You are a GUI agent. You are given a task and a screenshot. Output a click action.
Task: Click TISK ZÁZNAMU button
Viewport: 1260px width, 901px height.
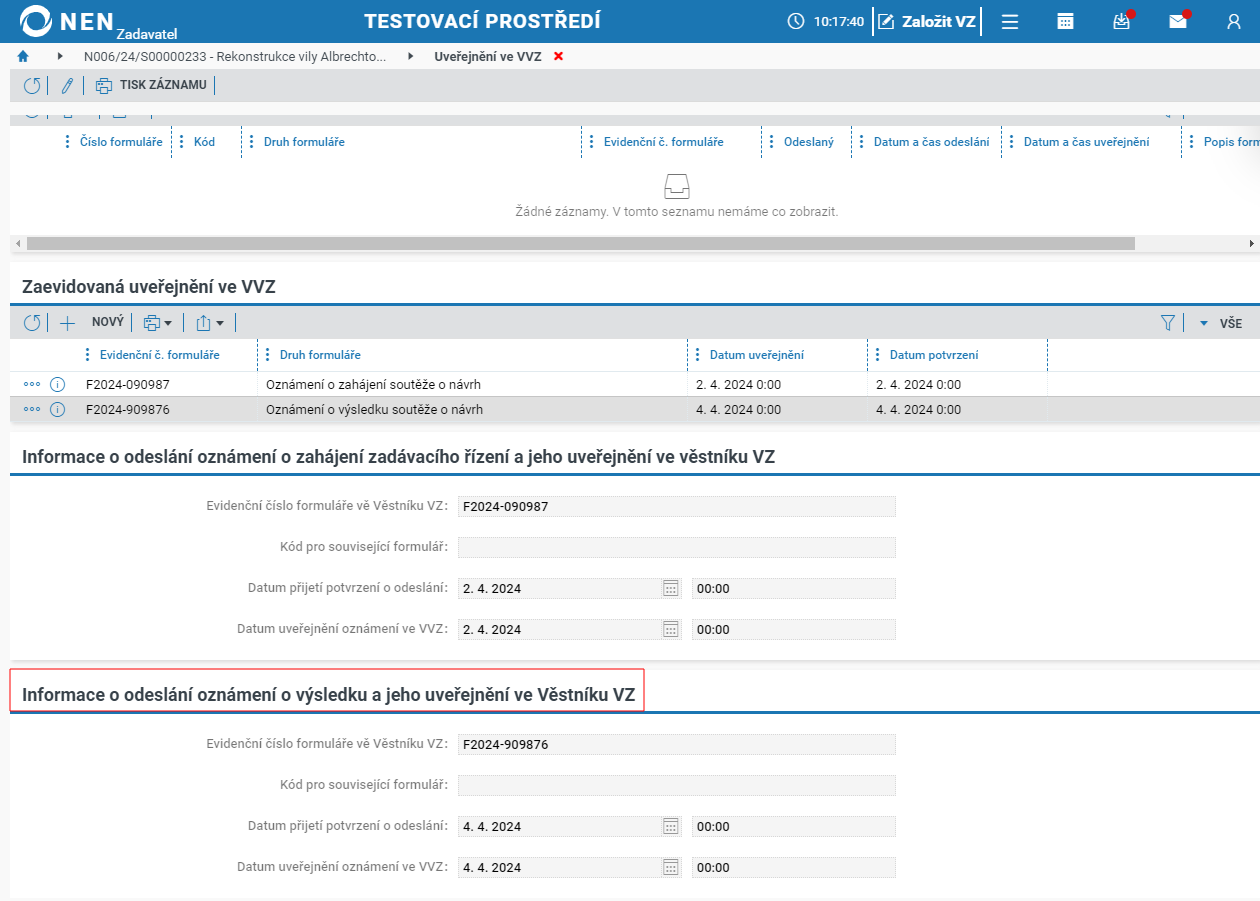pos(151,85)
